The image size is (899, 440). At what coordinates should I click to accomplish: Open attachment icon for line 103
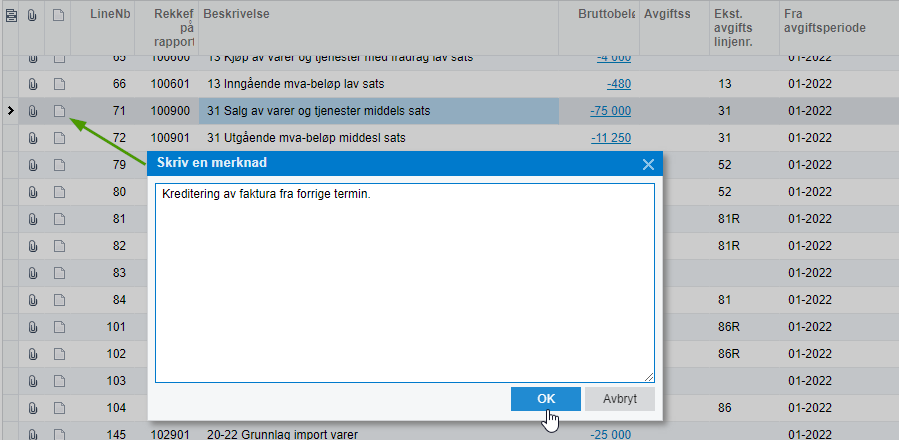click(x=33, y=381)
